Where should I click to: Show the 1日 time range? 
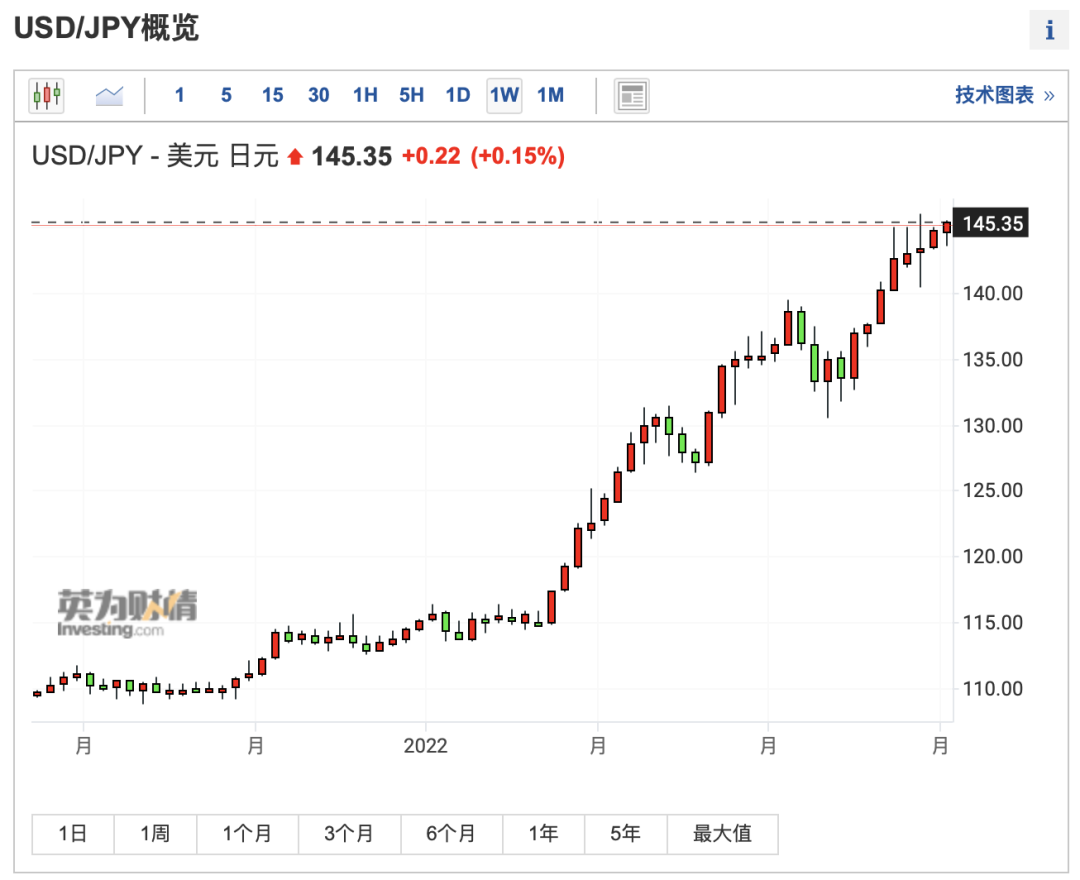coord(73,834)
